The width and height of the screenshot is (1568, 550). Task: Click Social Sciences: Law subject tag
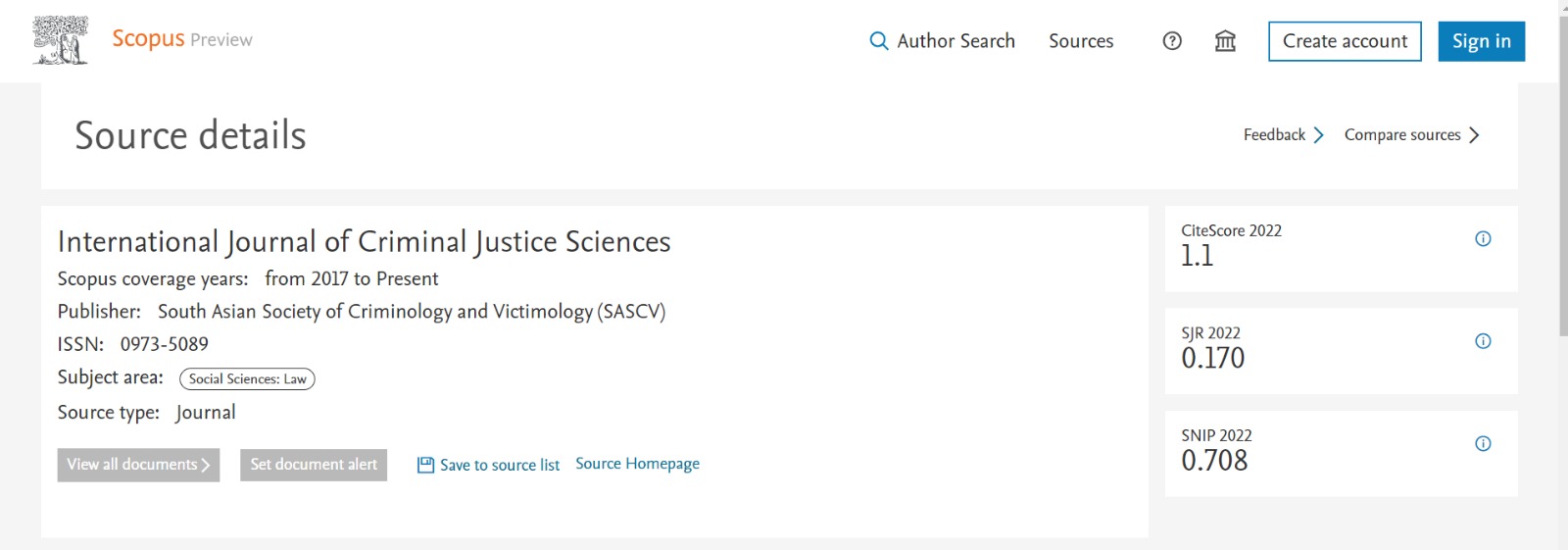(x=247, y=379)
